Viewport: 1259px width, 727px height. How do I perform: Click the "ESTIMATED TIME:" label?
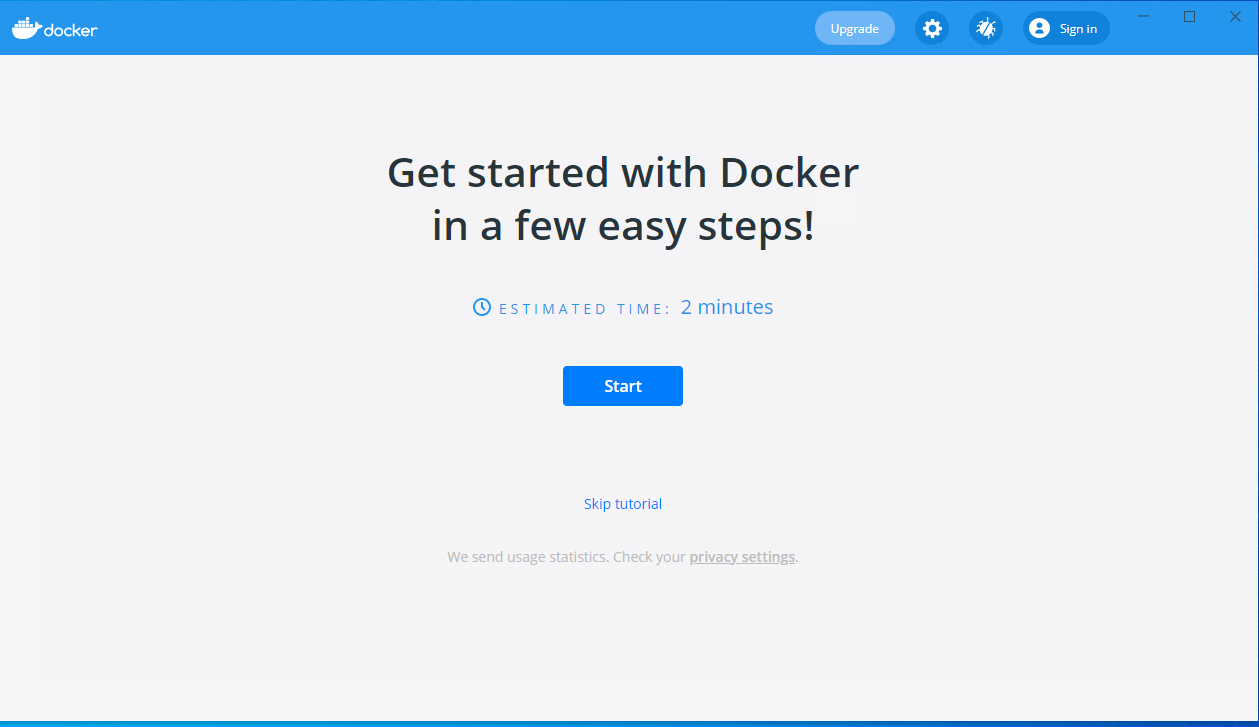585,309
